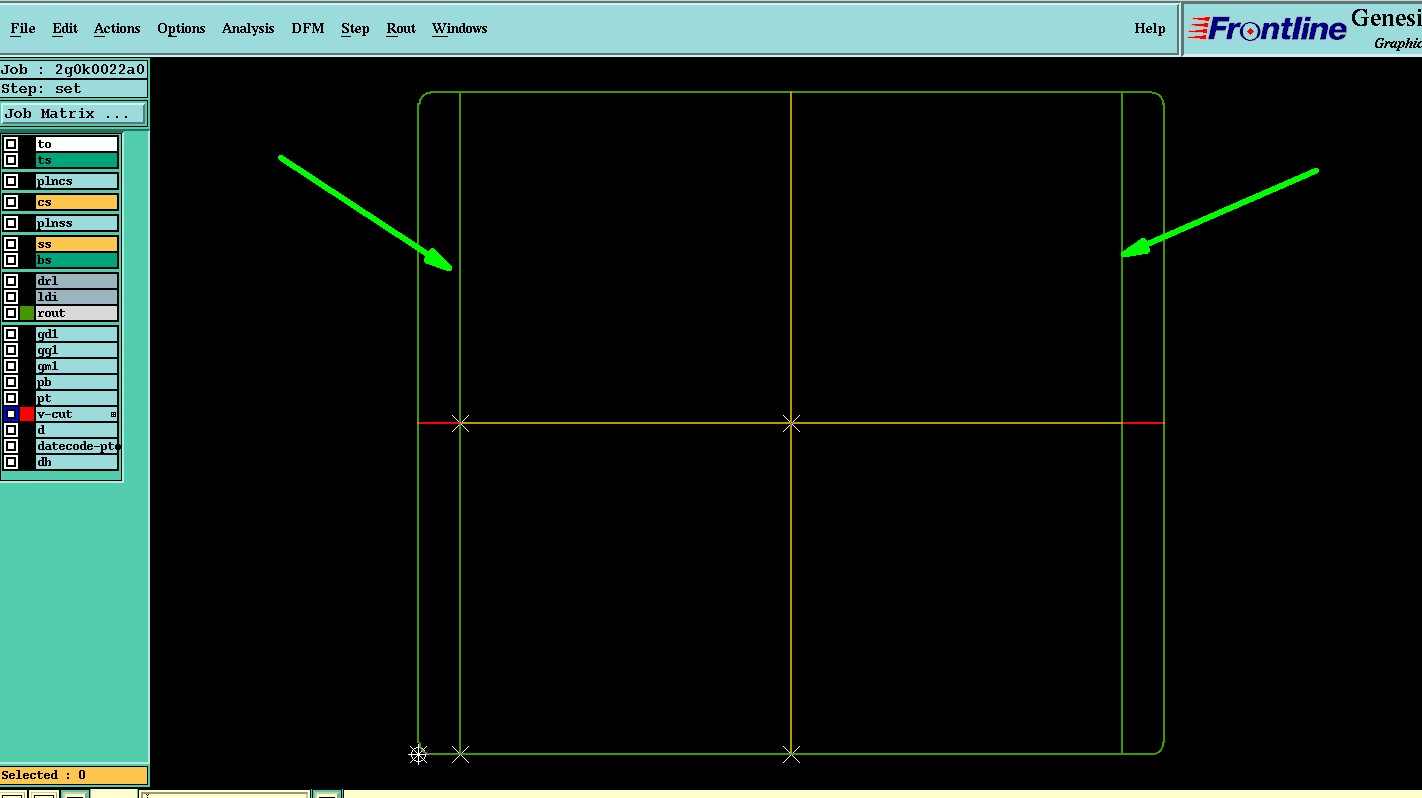This screenshot has width=1422, height=798.
Task: Toggle display checkbox for layer dh
Action: click(11, 462)
